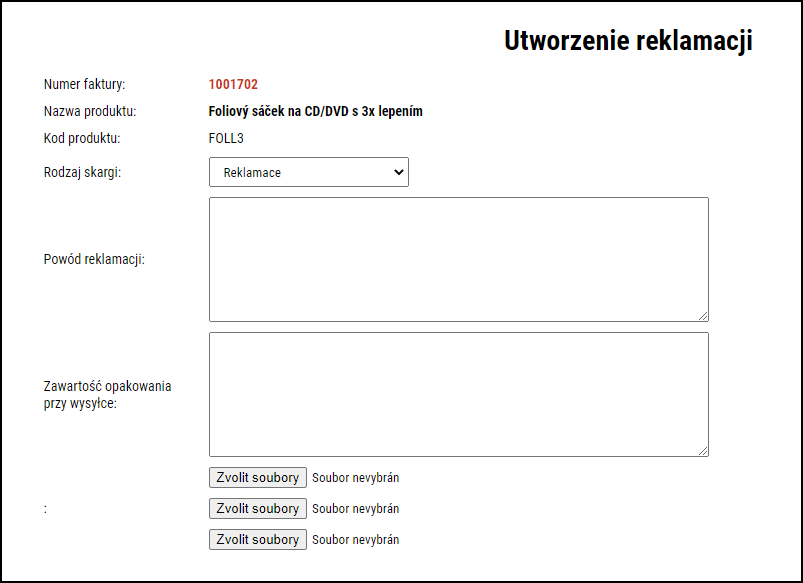Image resolution: width=803 pixels, height=583 pixels.
Task: Open the Rodzaj skargi dropdown
Action: point(309,172)
